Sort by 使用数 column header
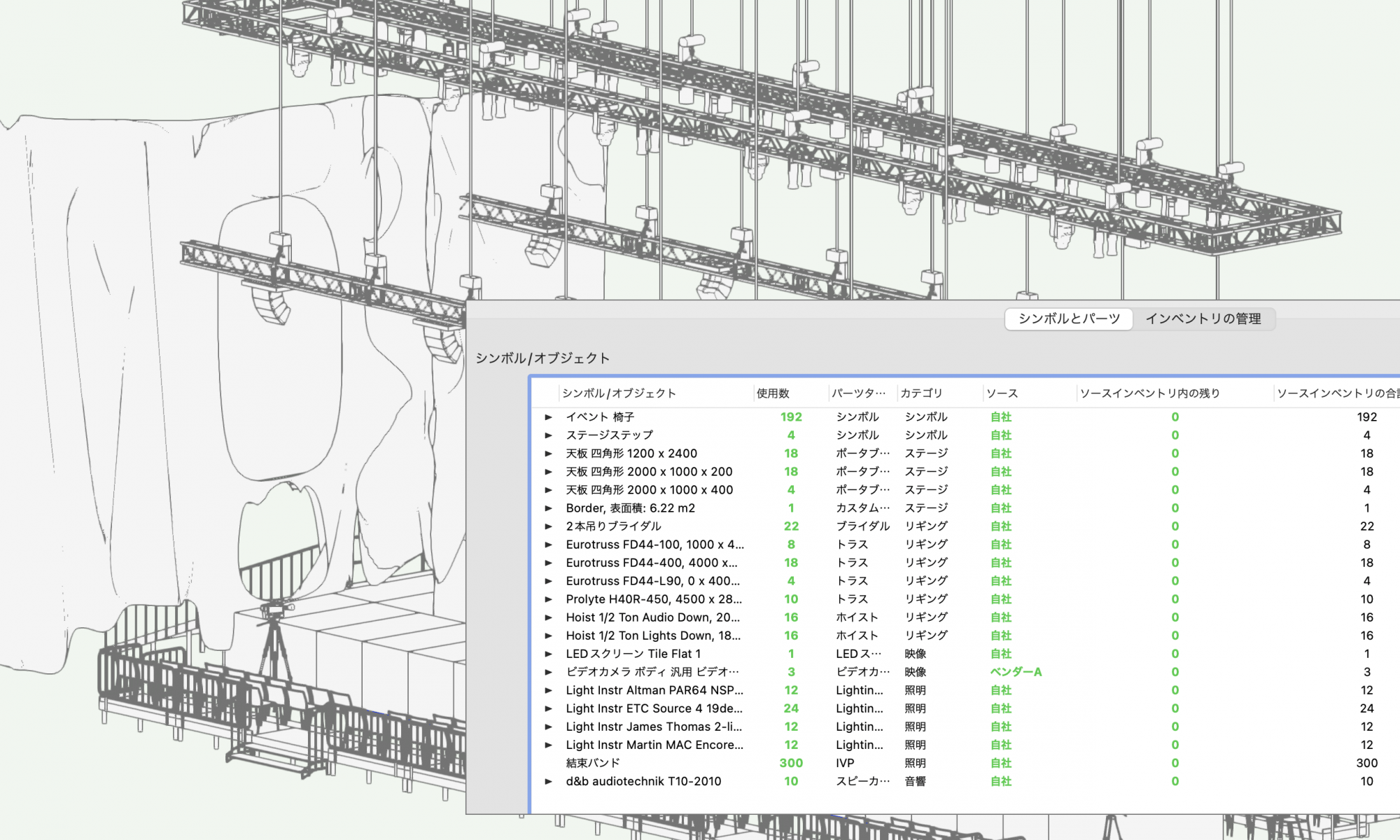The width and height of the screenshot is (1400, 840). 773,393
